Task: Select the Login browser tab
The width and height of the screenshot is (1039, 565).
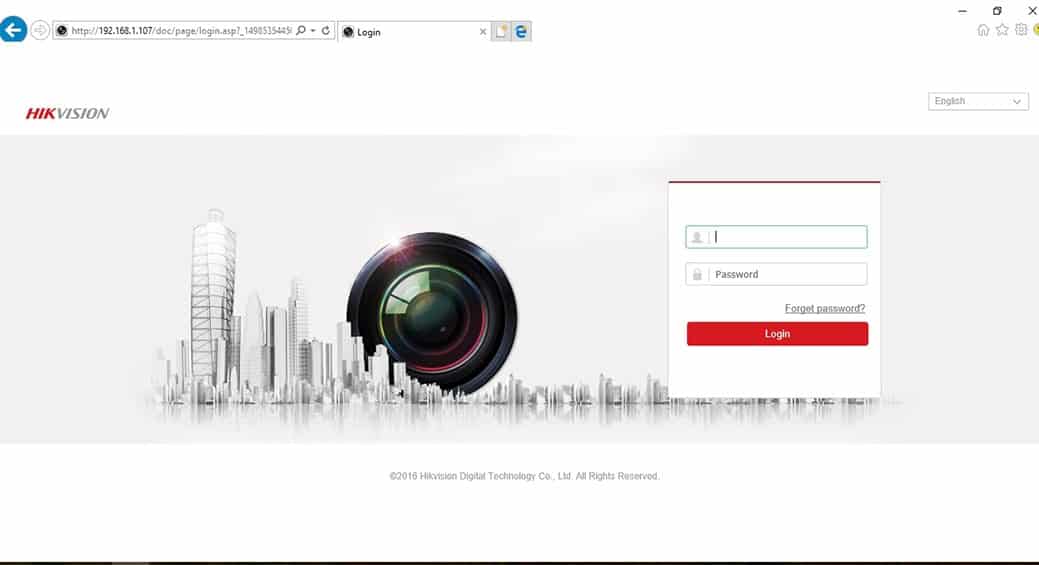Action: tap(414, 32)
